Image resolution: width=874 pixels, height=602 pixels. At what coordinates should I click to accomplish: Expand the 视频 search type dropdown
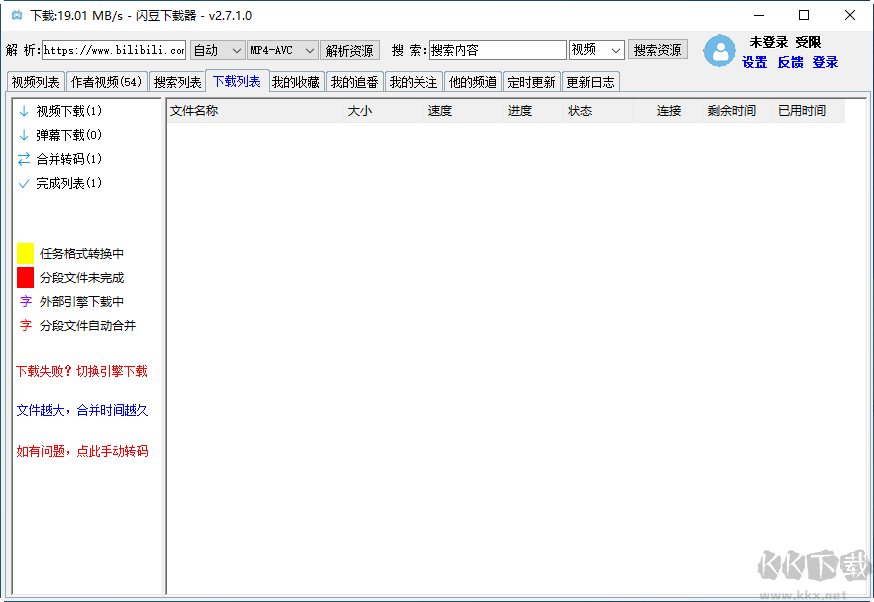[x=596, y=50]
